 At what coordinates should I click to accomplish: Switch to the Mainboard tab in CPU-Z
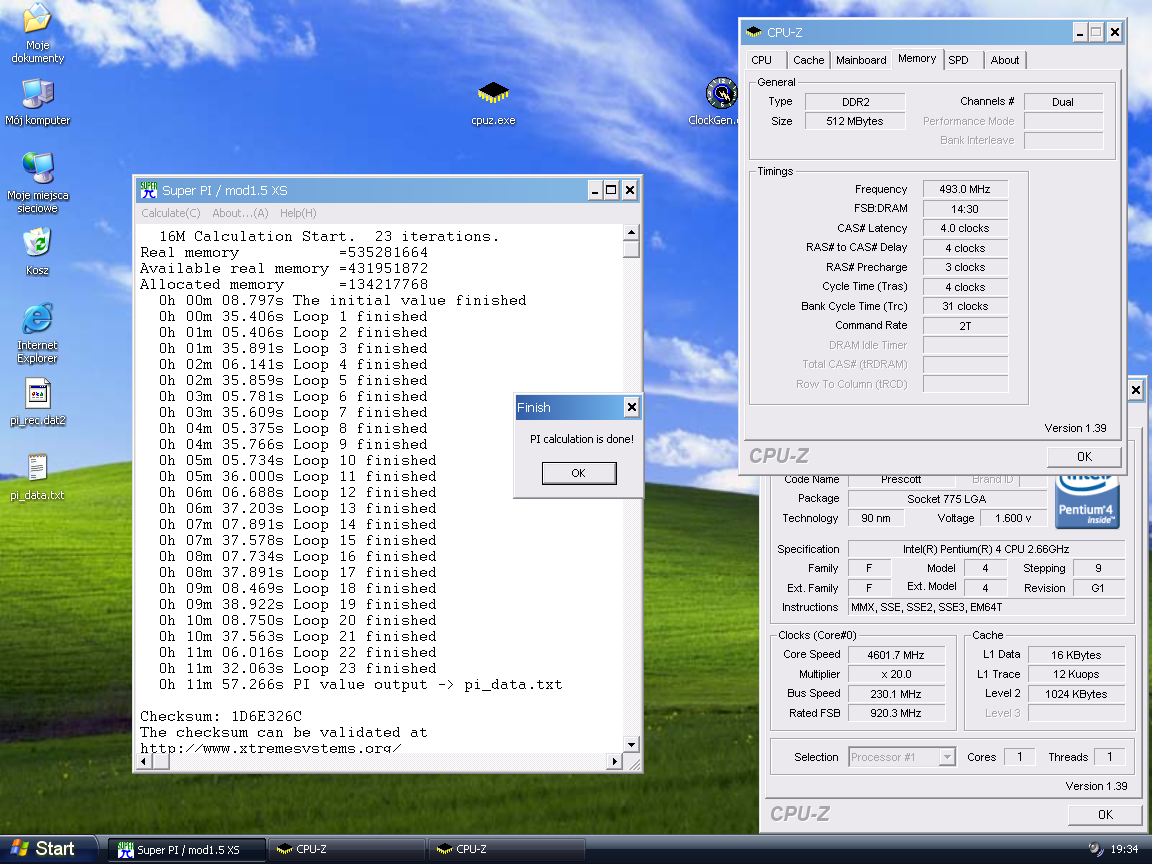pos(861,60)
